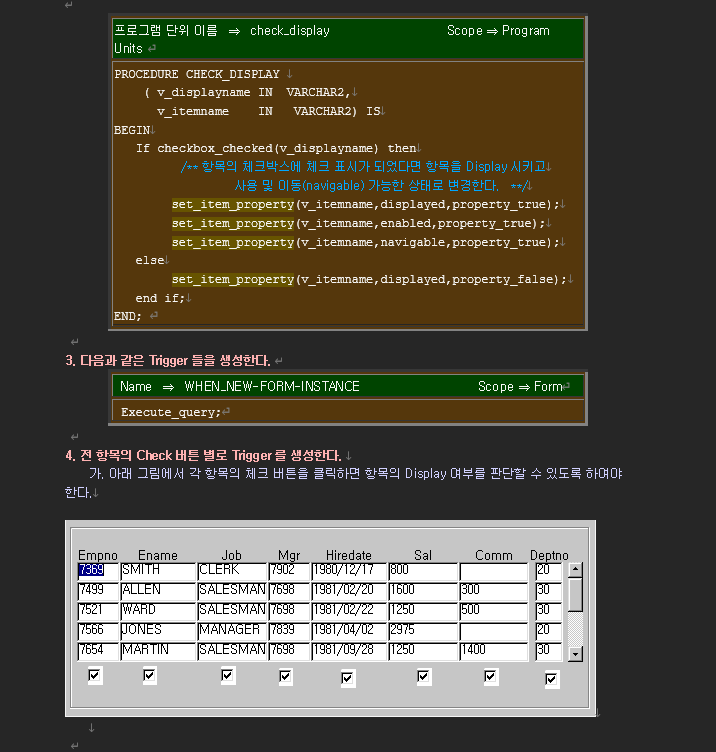Click Hiredate field 1981/02/22
This screenshot has height=752, width=716.
[x=349, y=611]
